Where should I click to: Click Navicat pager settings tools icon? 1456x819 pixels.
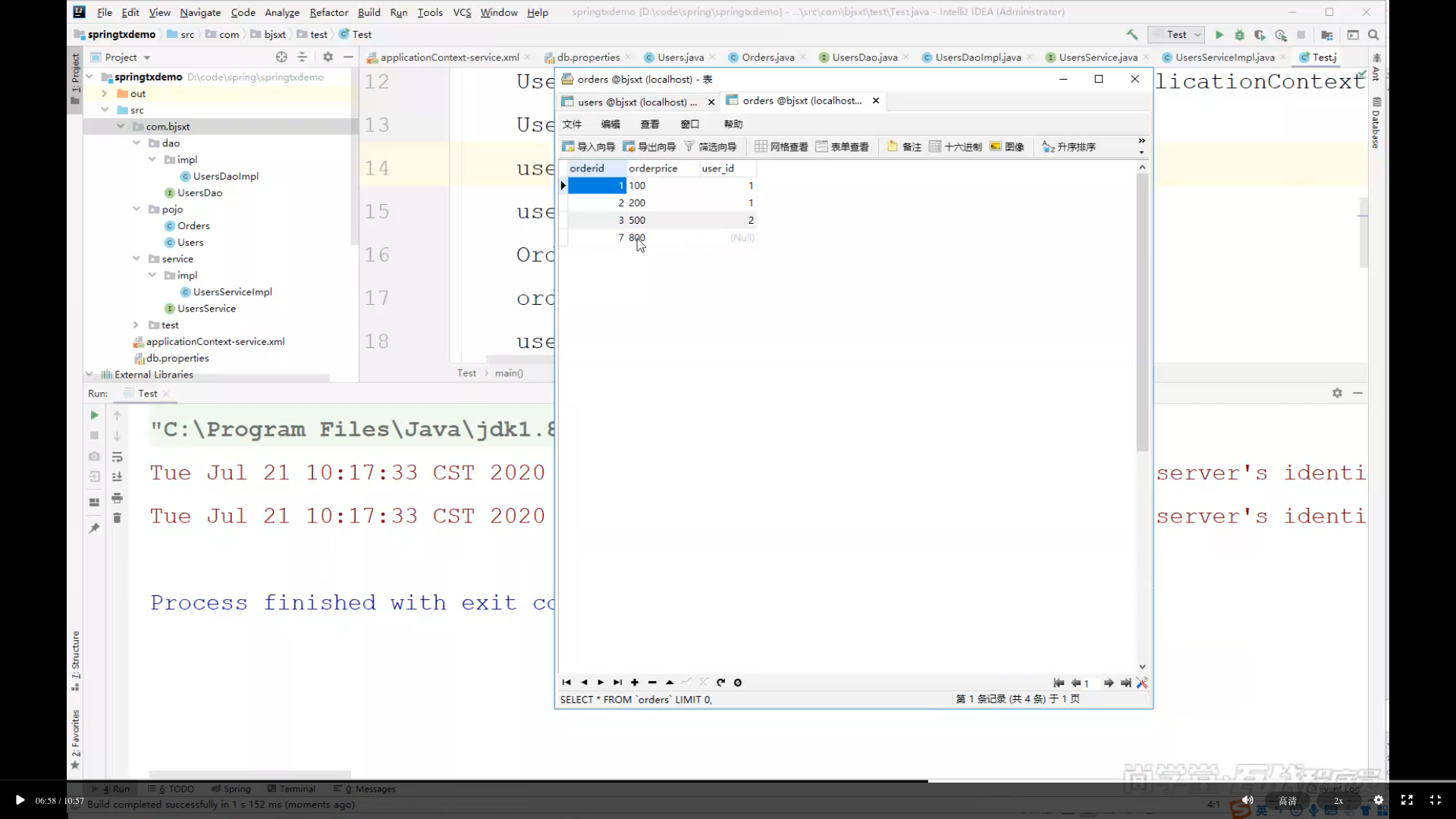tap(1142, 683)
